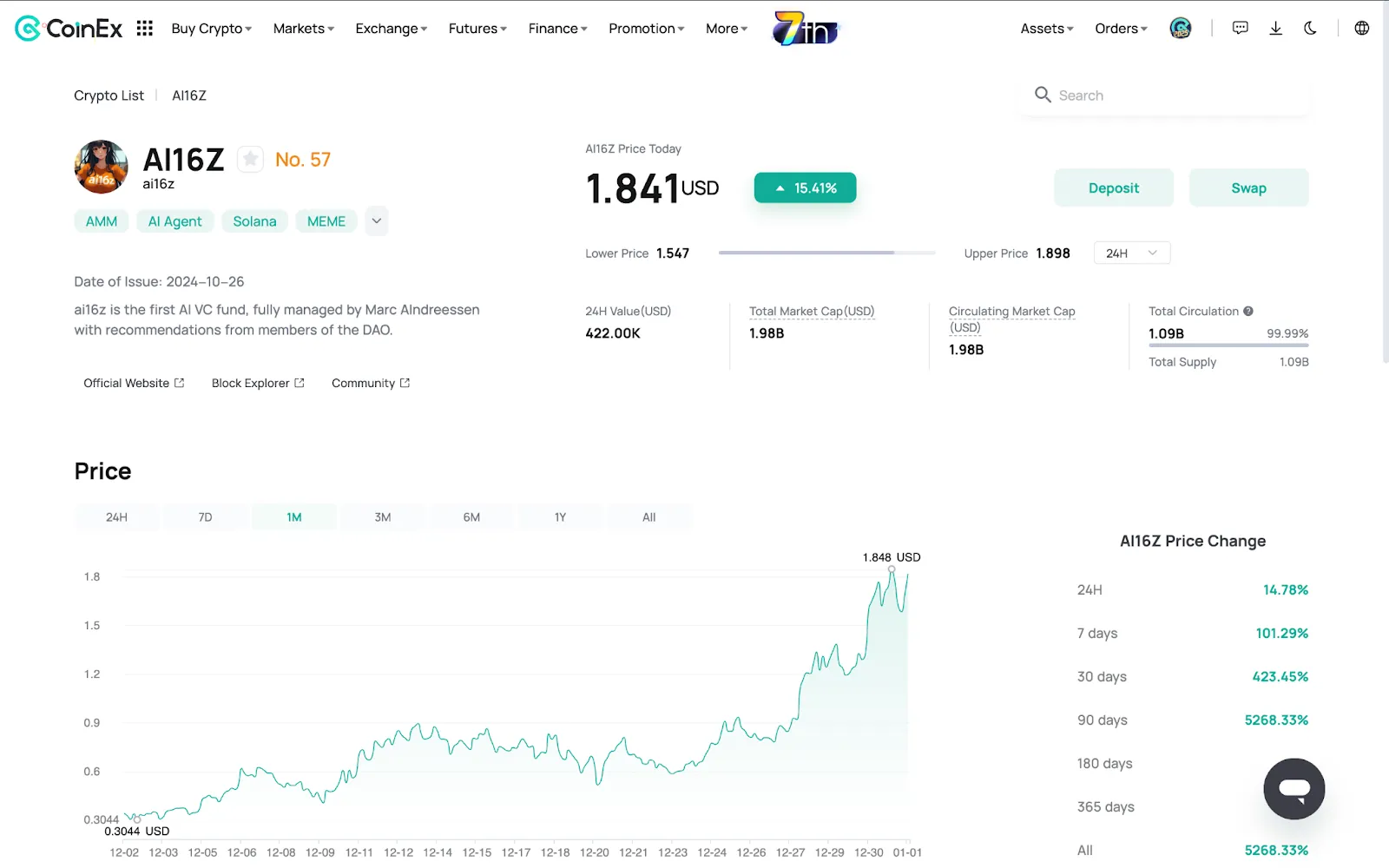The height and width of the screenshot is (868, 1389).
Task: Click the Deposit button
Action: click(1114, 187)
